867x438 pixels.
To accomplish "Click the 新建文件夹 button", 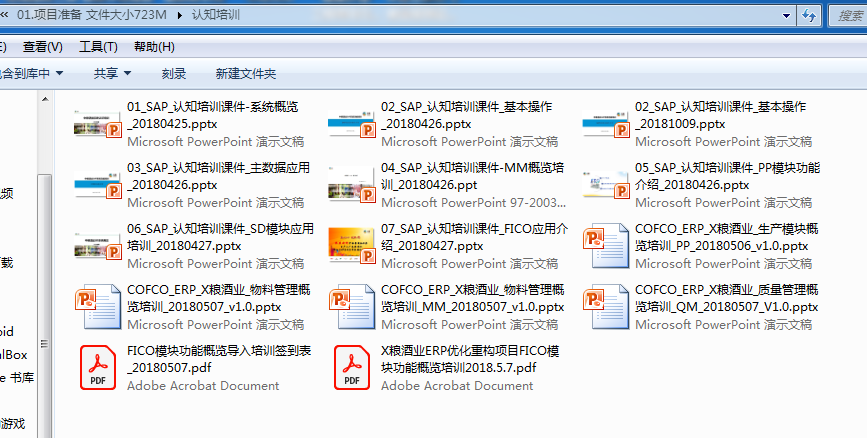I will [x=246, y=74].
